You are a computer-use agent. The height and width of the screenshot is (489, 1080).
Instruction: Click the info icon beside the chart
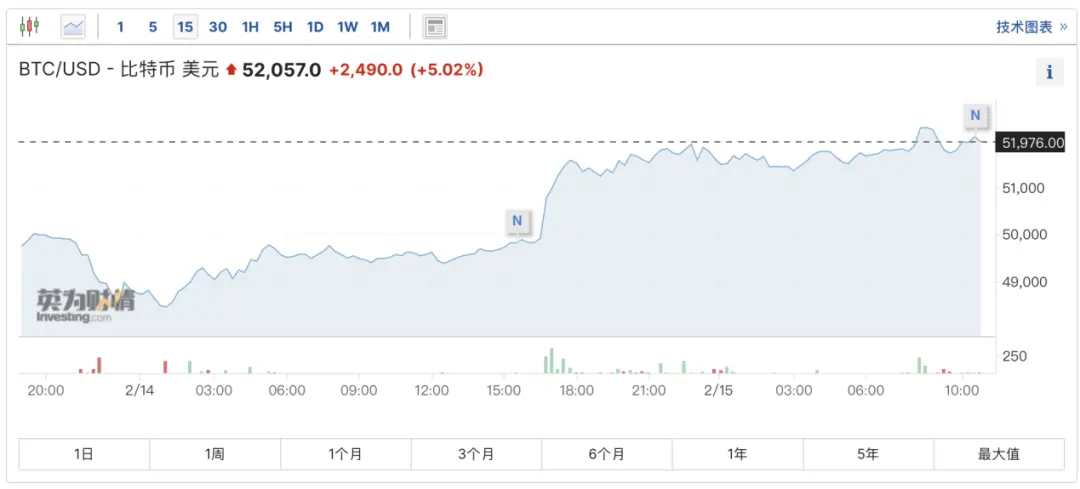(1049, 72)
